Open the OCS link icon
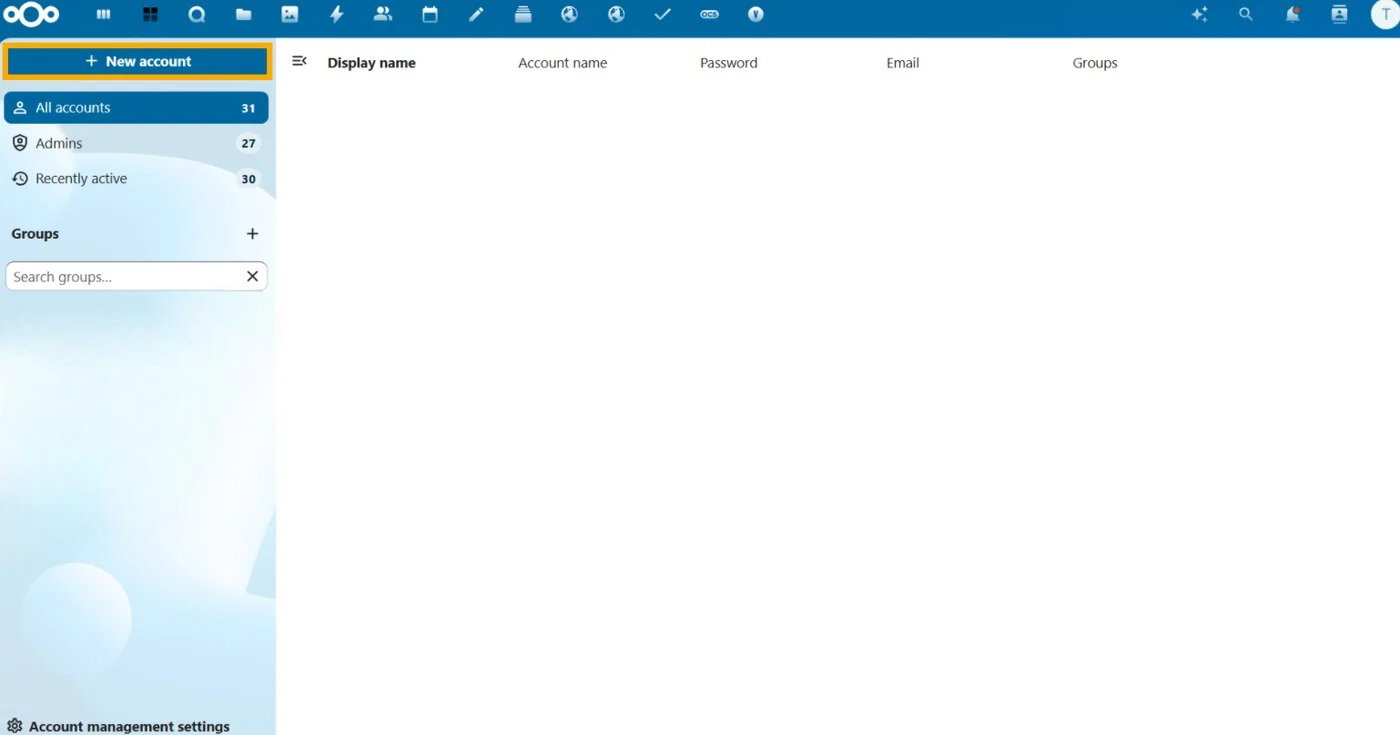The height and width of the screenshot is (735, 1400). pos(709,15)
